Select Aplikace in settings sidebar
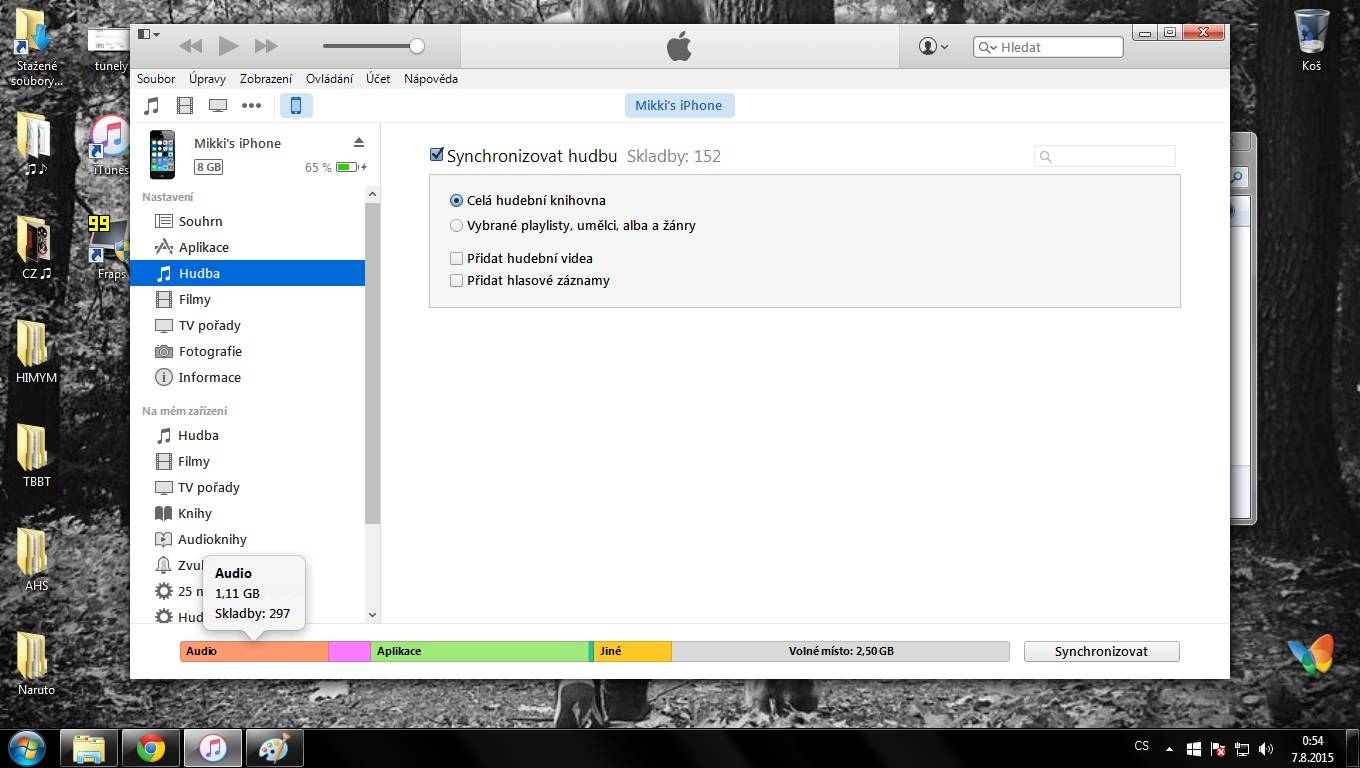 pyautogui.click(x=247, y=247)
